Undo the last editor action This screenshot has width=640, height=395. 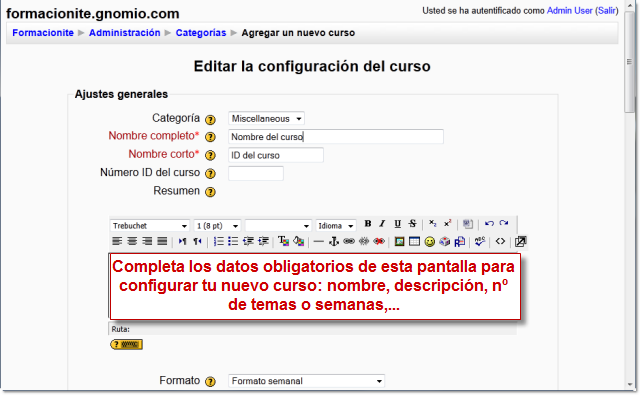[x=489, y=224]
